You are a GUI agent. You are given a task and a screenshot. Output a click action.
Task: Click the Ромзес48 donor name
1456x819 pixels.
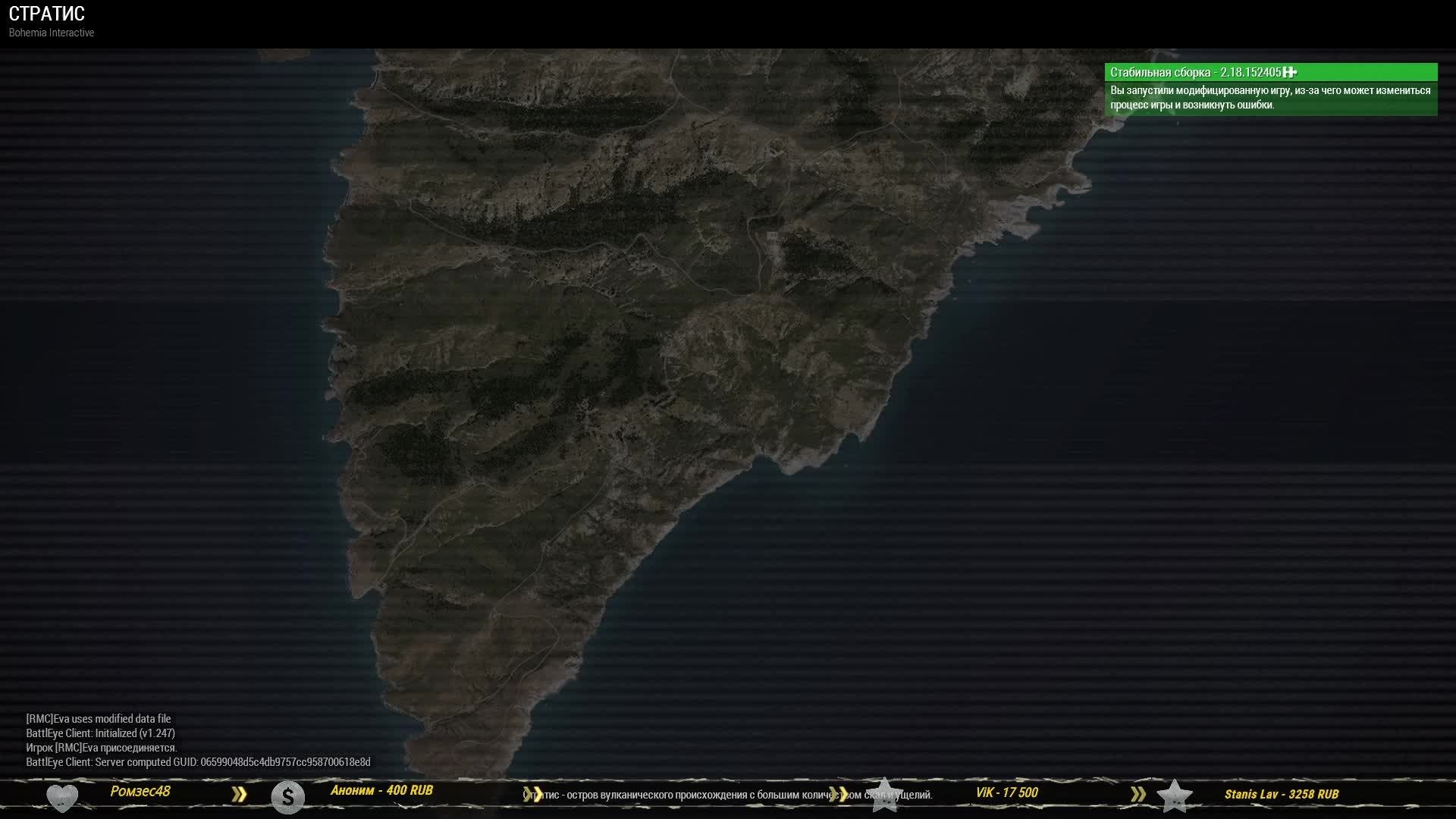point(140,791)
